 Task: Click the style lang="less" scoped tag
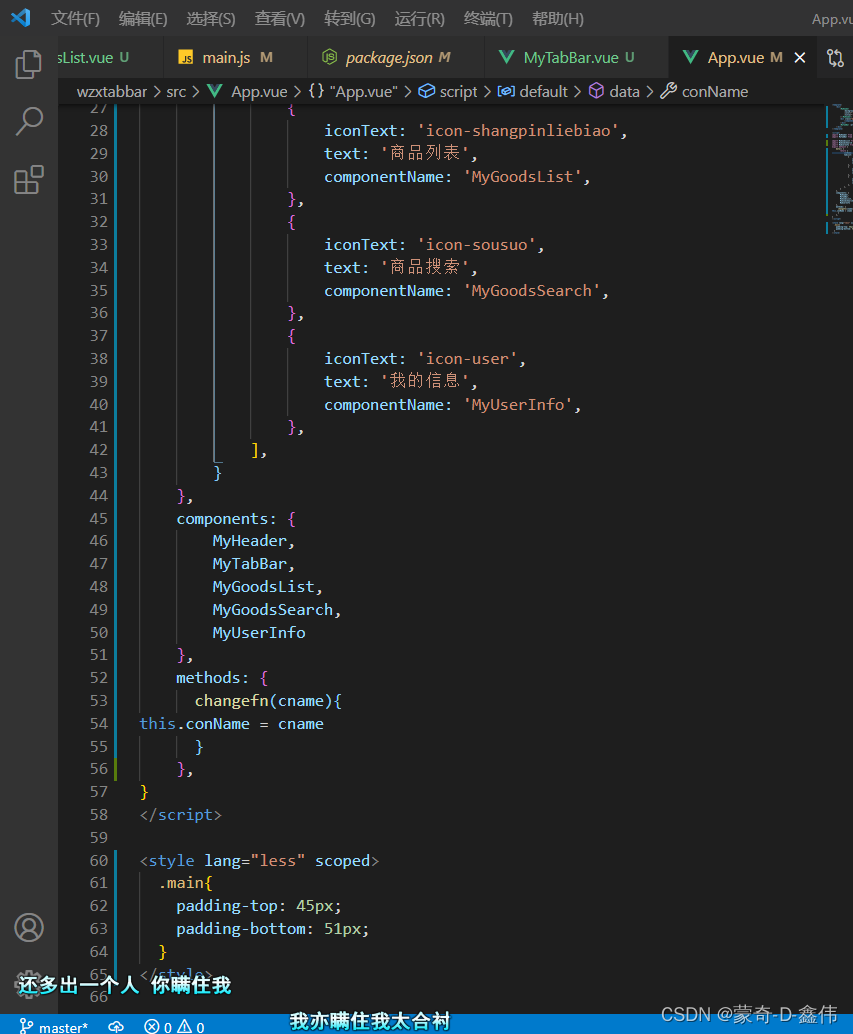[x=259, y=861]
